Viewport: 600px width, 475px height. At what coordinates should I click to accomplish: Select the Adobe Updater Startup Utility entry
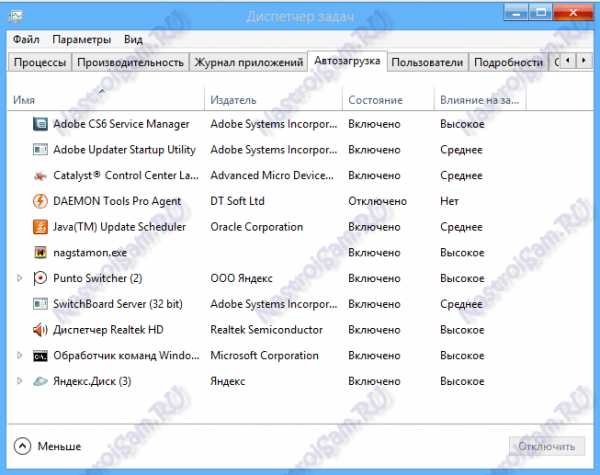[124, 150]
